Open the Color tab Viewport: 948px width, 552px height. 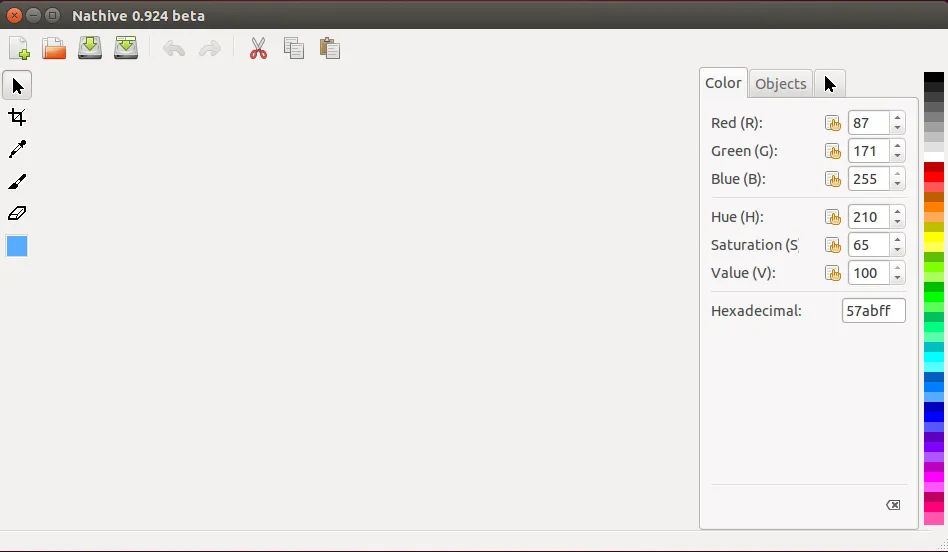click(x=723, y=83)
